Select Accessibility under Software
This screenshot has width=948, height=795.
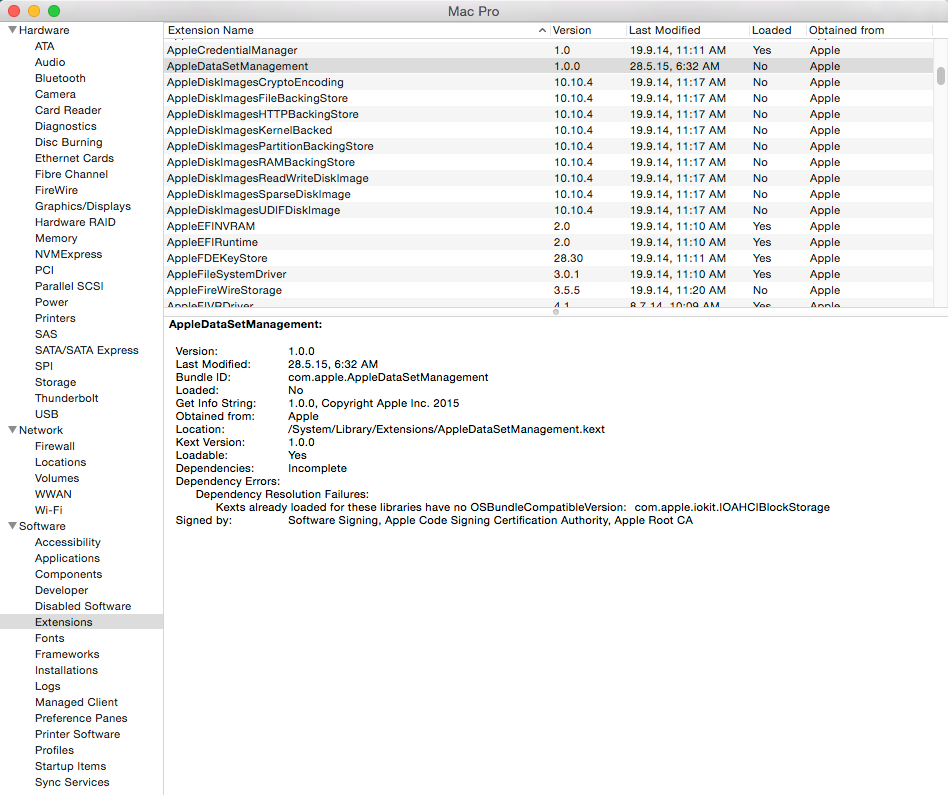point(68,542)
